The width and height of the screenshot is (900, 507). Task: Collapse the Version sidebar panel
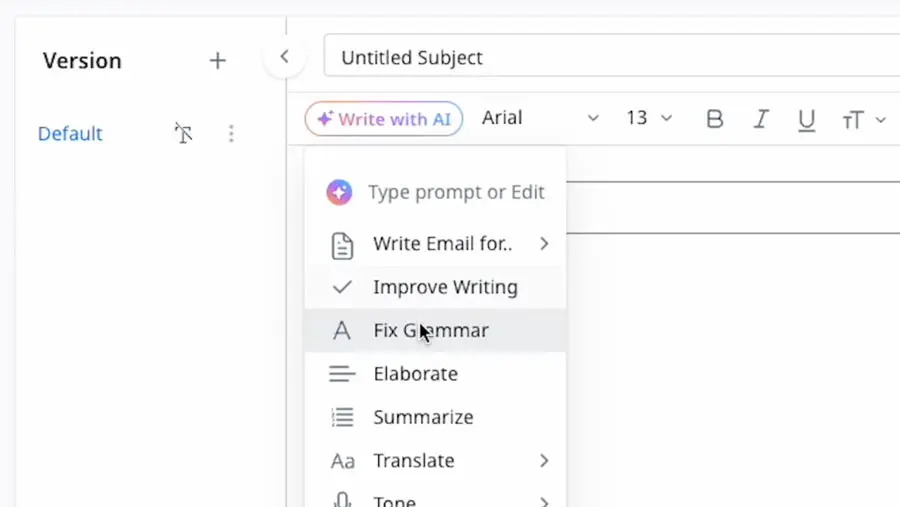284,57
